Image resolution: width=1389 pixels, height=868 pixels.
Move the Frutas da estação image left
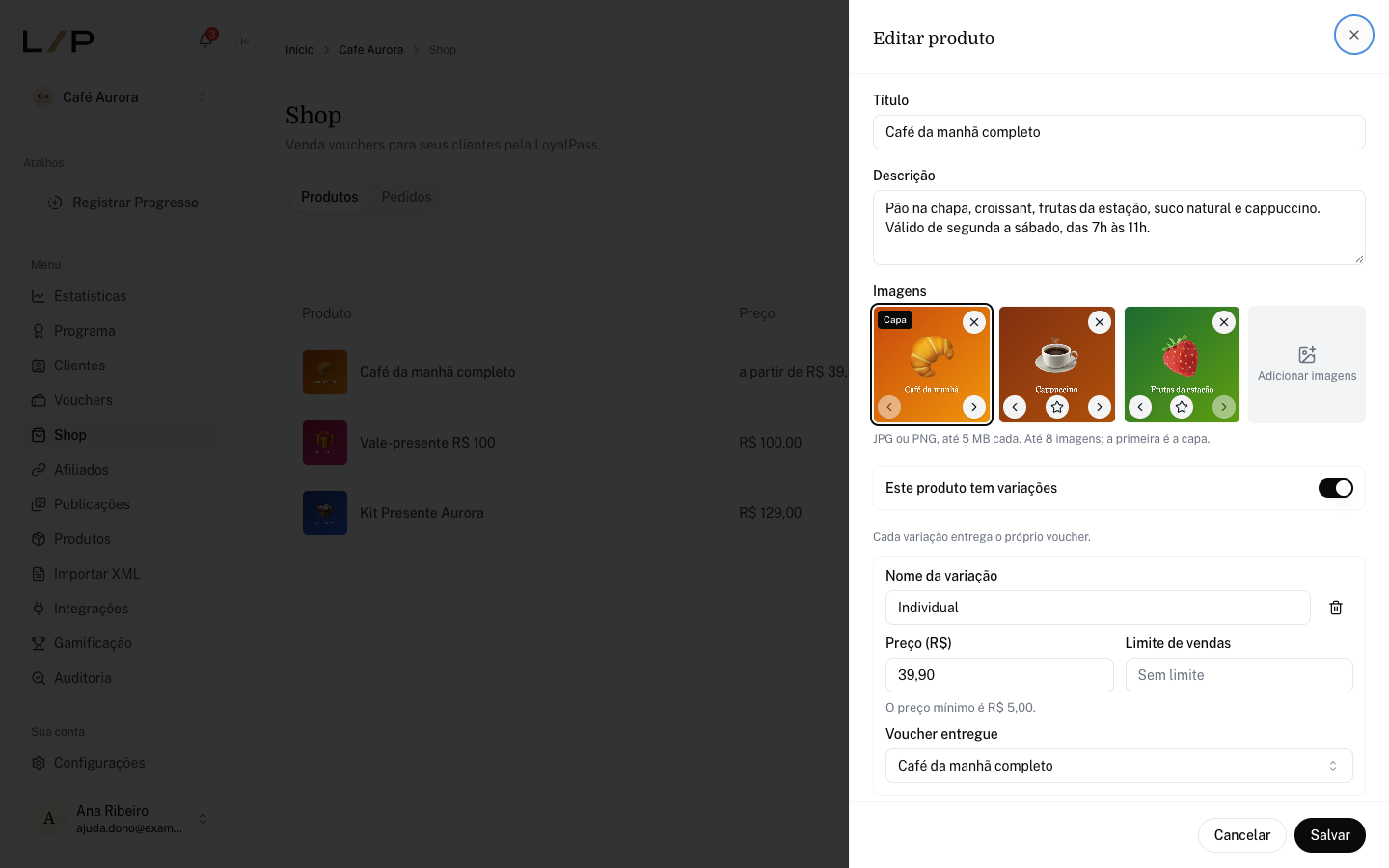coord(1140,407)
